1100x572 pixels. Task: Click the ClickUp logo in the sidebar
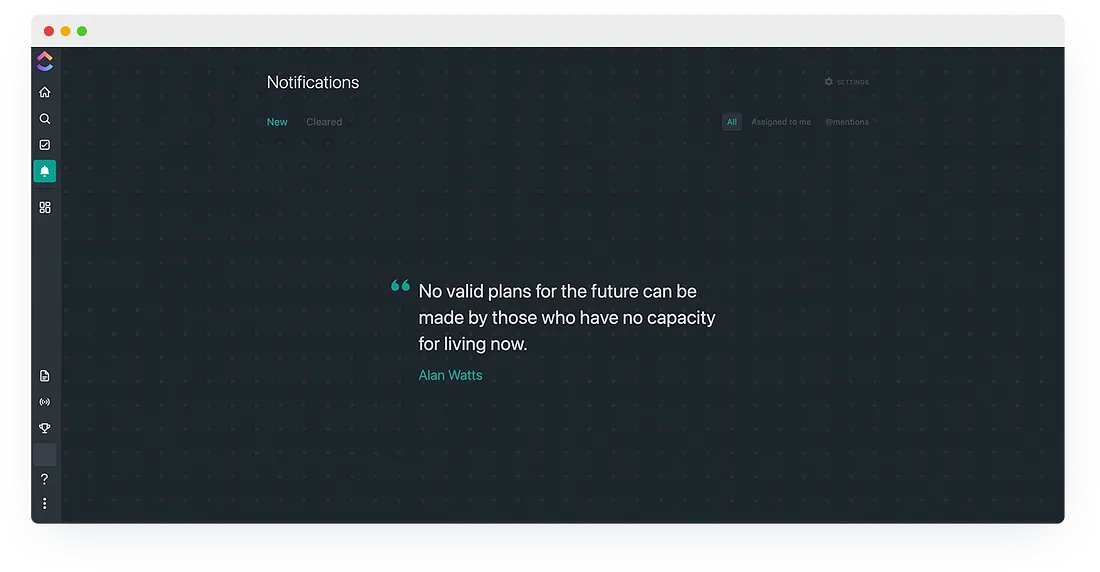point(44,62)
